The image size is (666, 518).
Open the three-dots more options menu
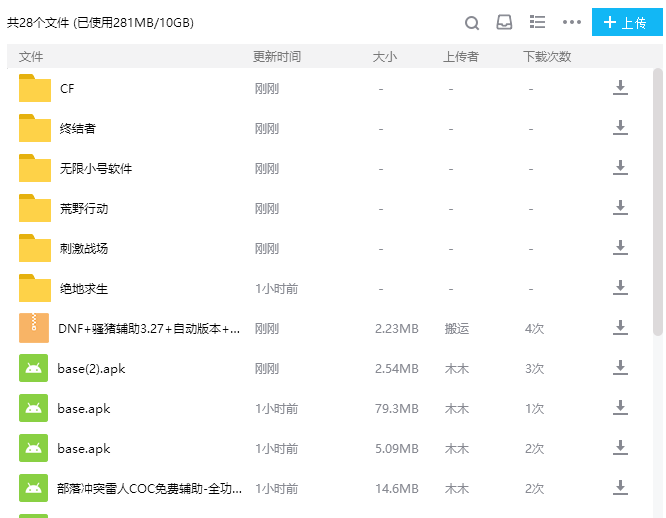click(571, 22)
